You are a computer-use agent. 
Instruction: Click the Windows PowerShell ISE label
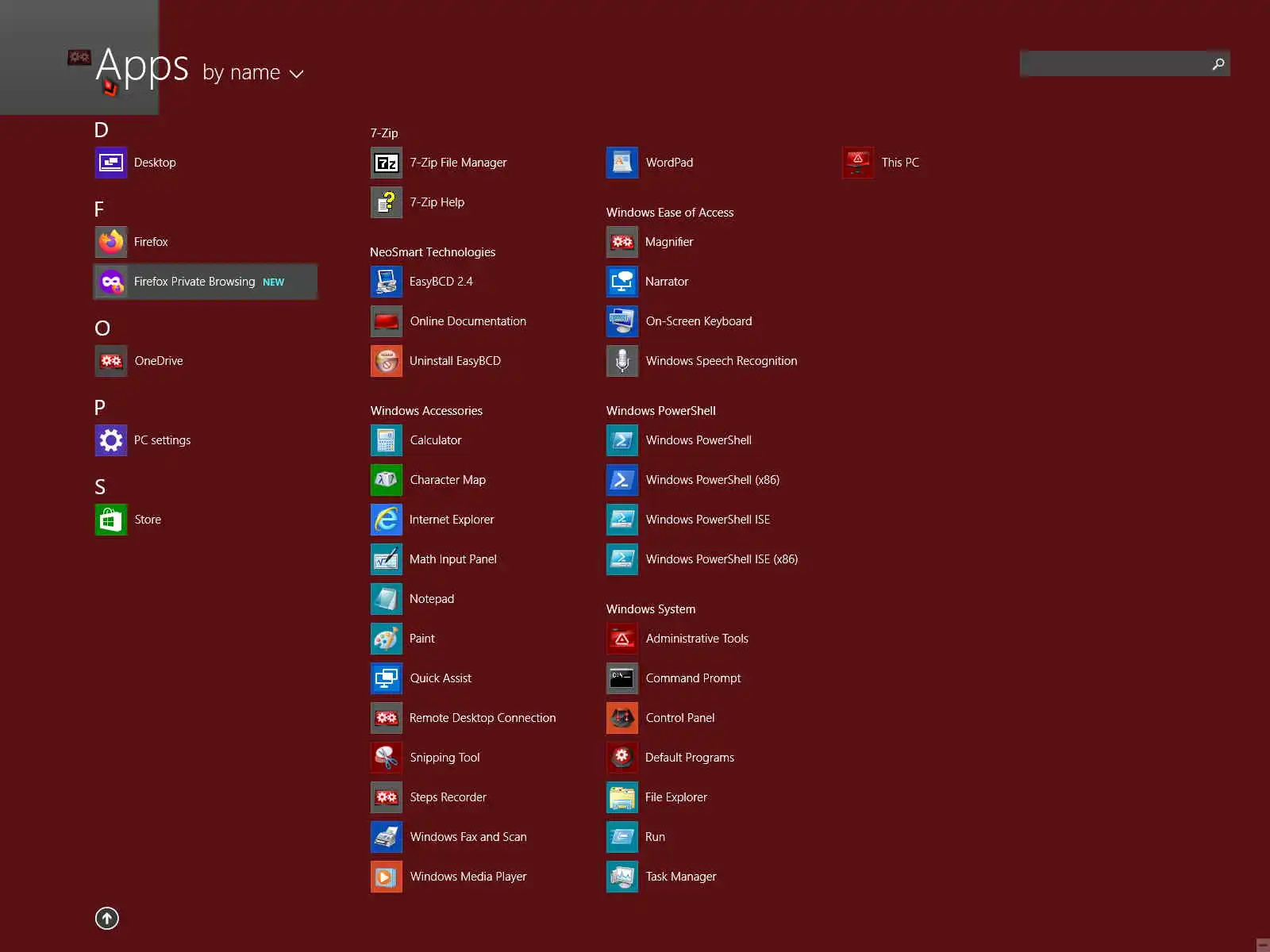click(708, 520)
